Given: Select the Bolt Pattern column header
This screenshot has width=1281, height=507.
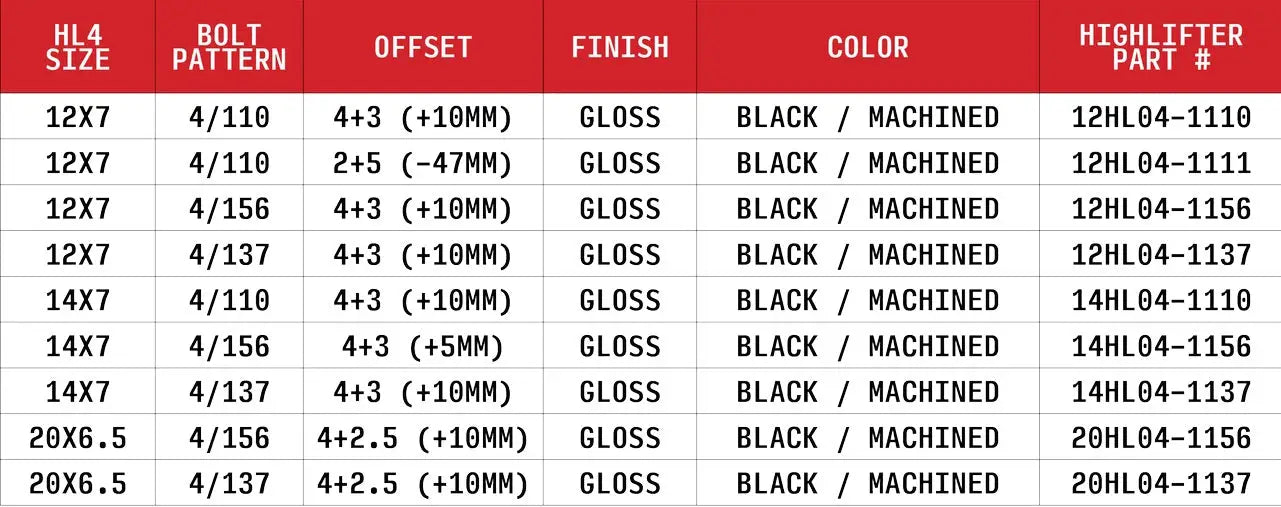Looking at the screenshot, I should [x=229, y=47].
